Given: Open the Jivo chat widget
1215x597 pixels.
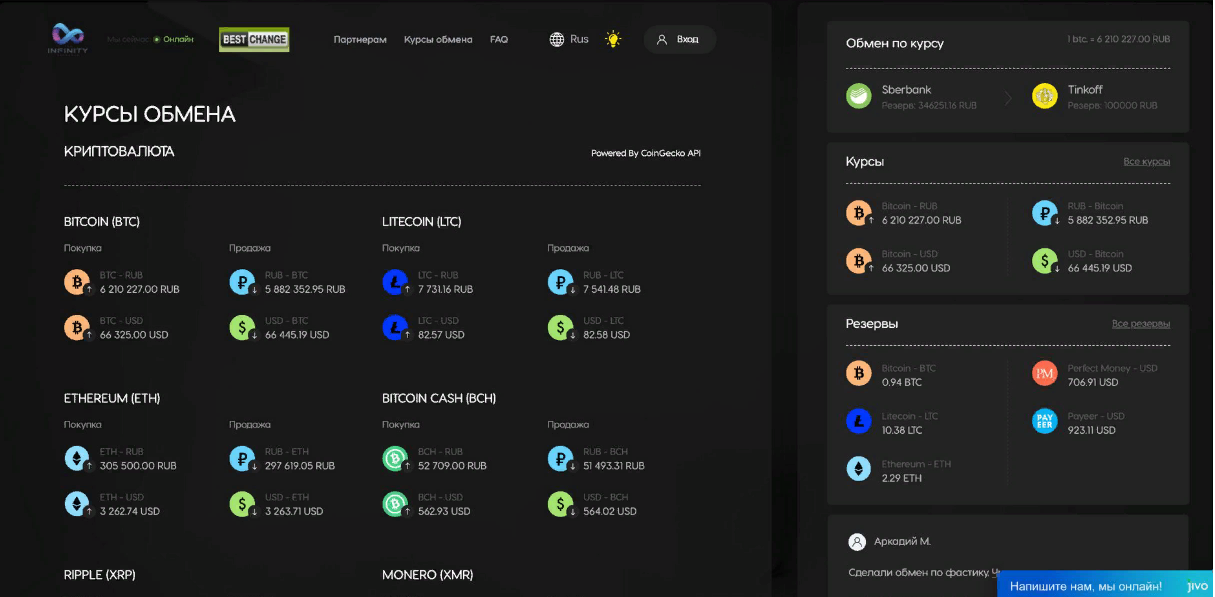Looking at the screenshot, I should tap(1105, 586).
